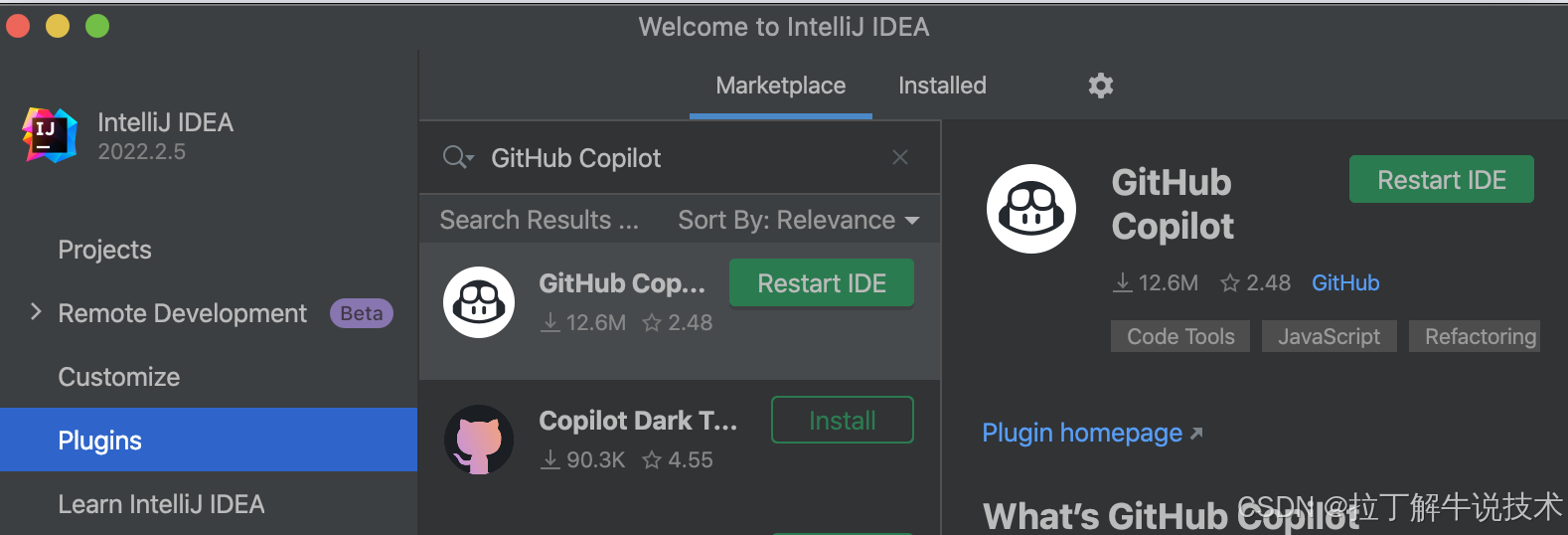
Task: Click the IntelliJ IDEA logo icon
Action: (50, 135)
